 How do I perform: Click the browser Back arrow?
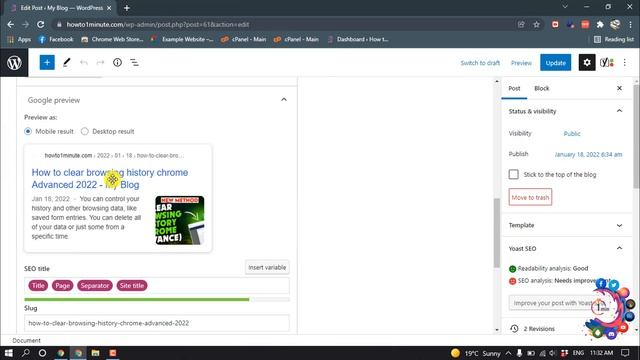pos(11,24)
